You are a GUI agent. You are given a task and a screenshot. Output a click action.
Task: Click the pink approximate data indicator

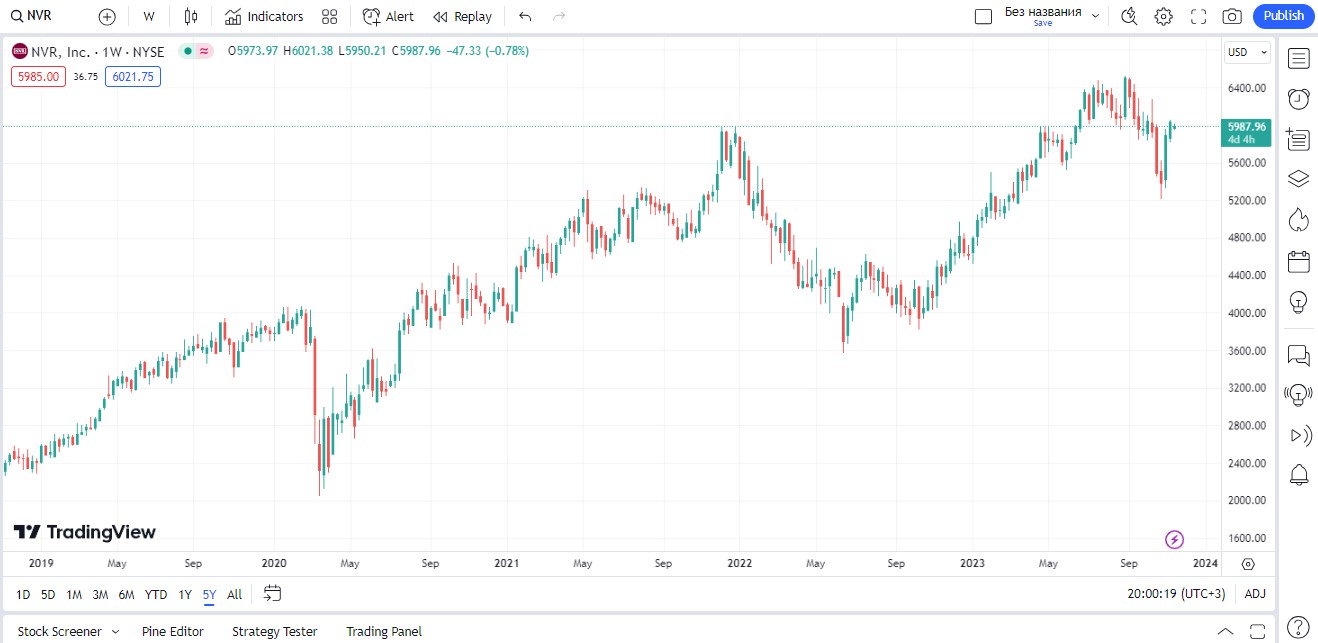pyautogui.click(x=205, y=51)
